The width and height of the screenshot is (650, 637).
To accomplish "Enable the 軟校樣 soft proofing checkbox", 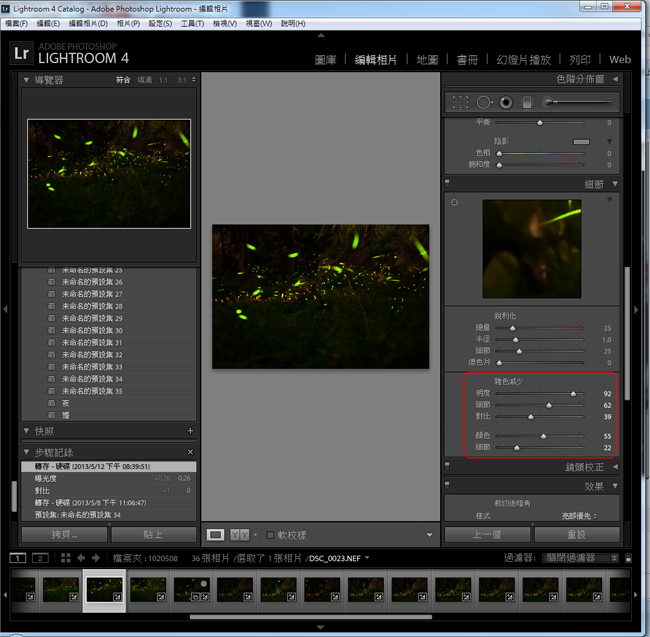I will [271, 535].
